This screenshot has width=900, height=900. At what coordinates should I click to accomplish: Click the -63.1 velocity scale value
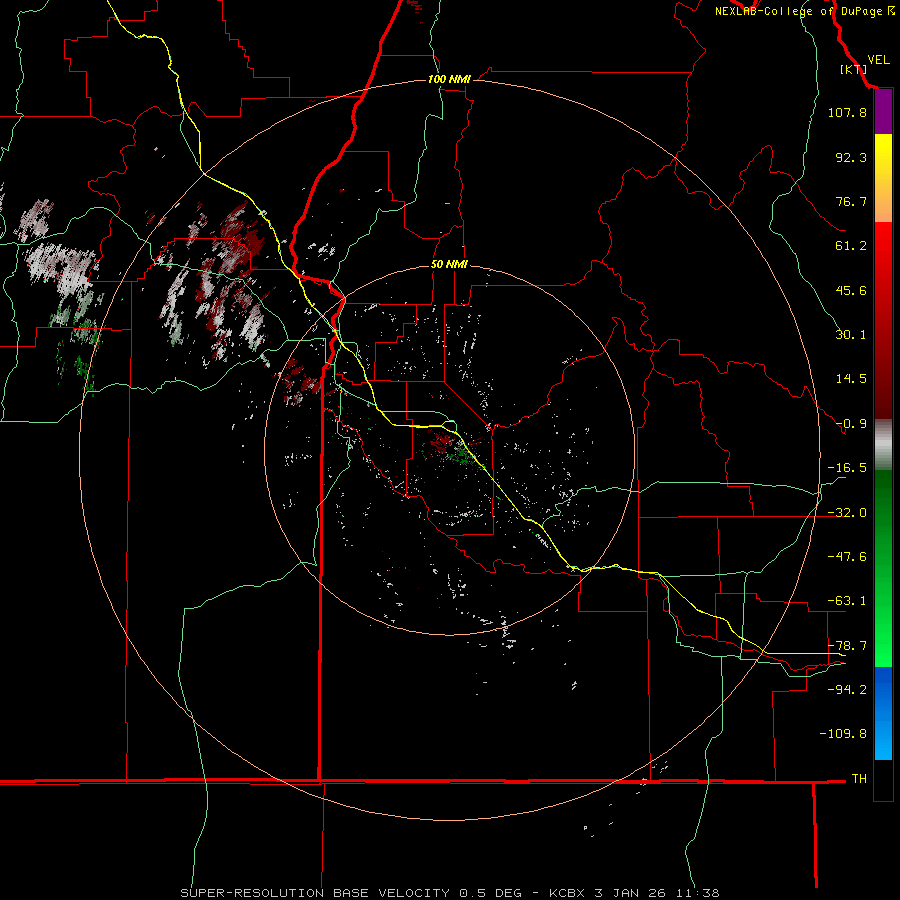pyautogui.click(x=847, y=601)
